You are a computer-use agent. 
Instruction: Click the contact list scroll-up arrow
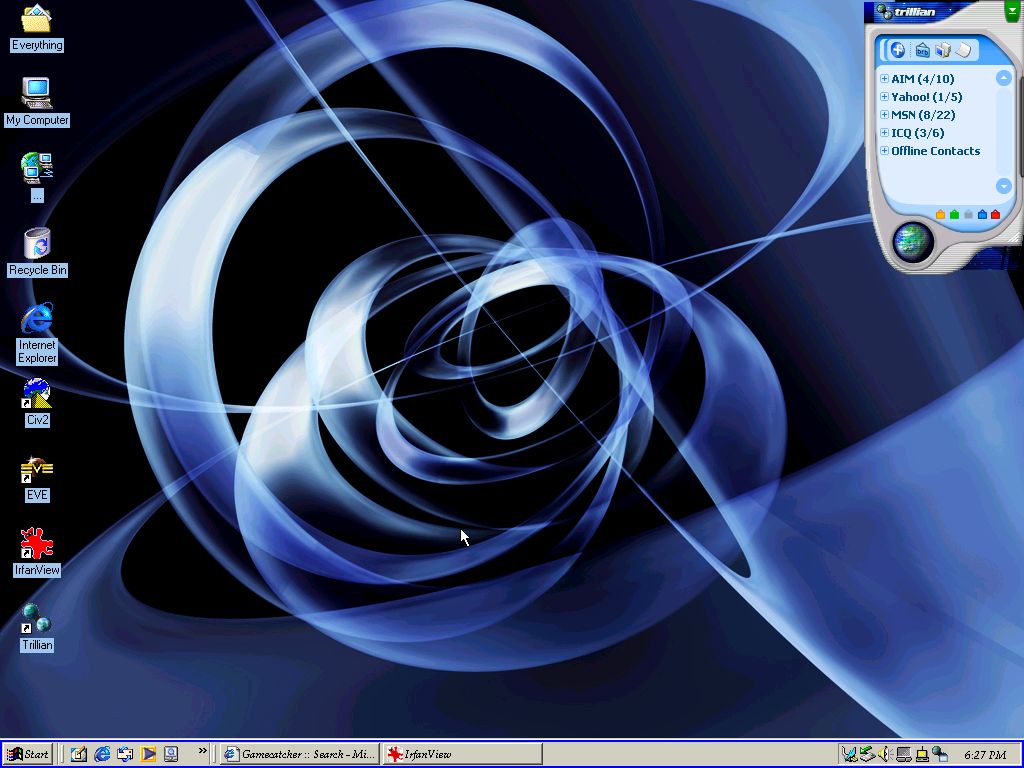[1004, 78]
